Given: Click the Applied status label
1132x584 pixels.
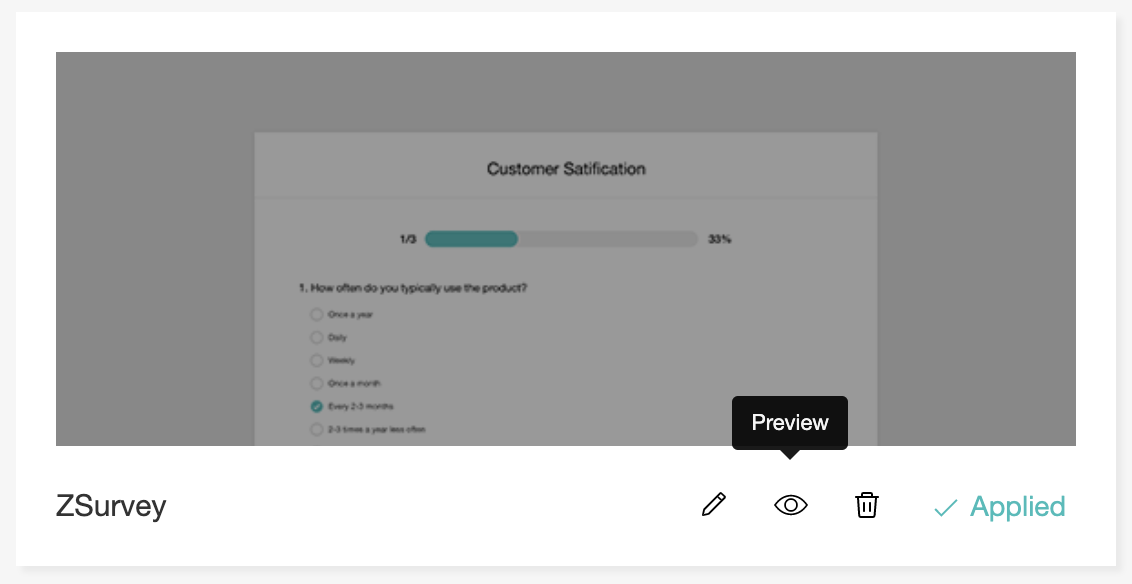Looking at the screenshot, I should click(x=1017, y=507).
